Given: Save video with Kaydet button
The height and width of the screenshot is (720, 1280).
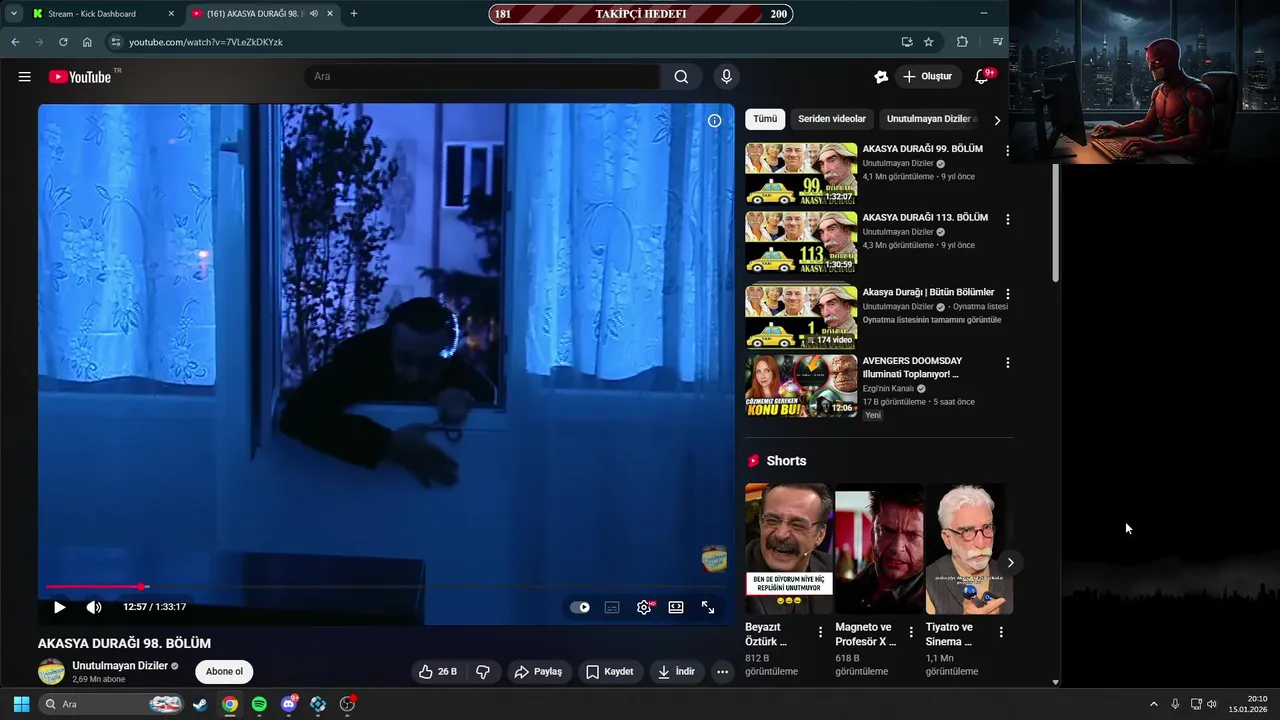Looking at the screenshot, I should (609, 672).
